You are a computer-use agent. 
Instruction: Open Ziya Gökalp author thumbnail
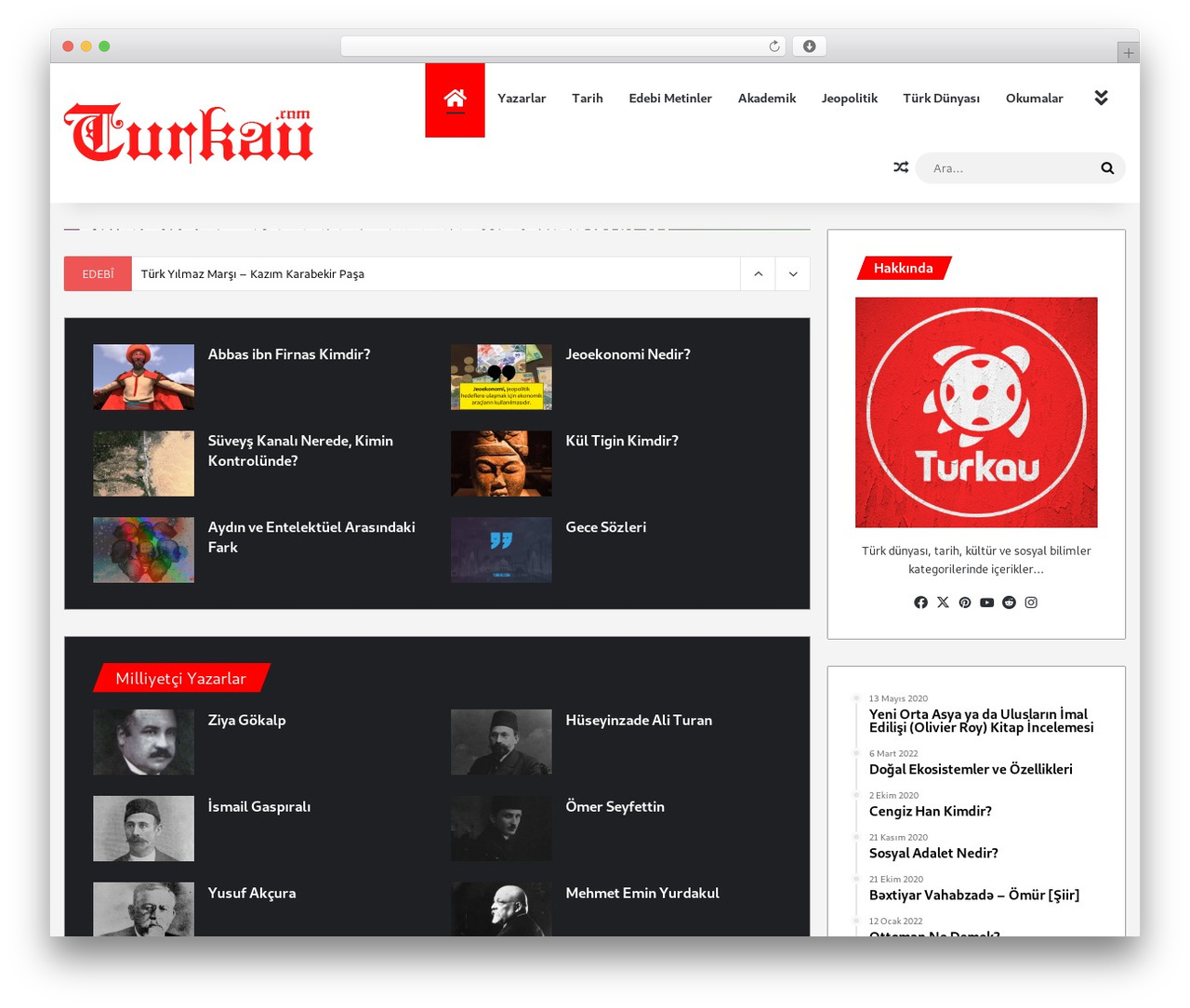143,743
